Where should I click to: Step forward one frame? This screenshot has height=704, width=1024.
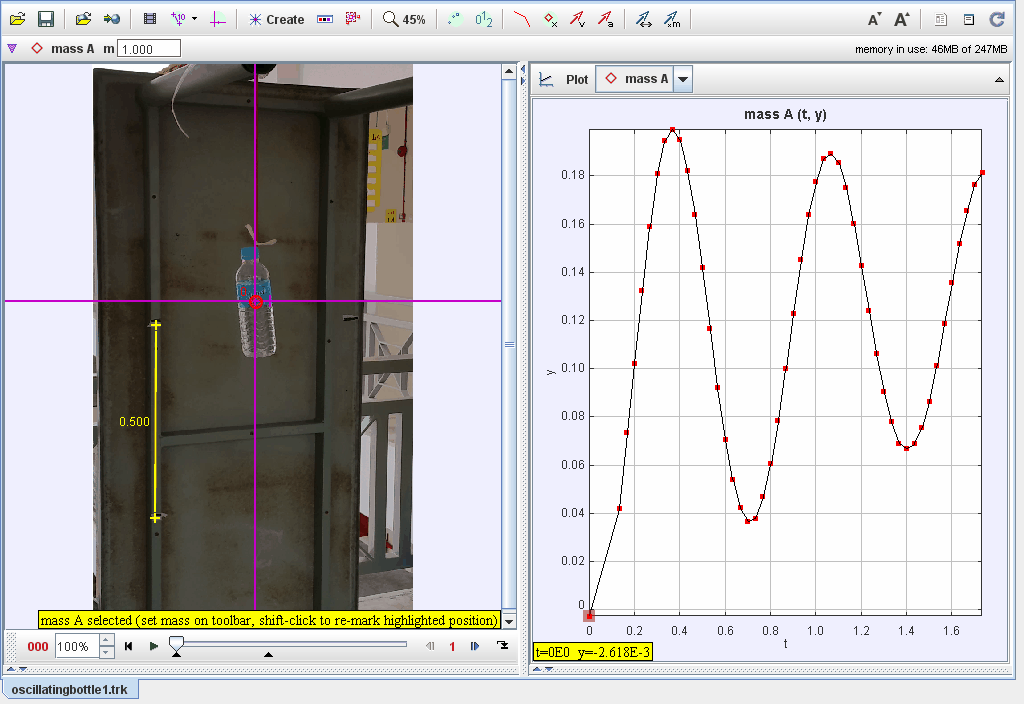click(x=475, y=646)
